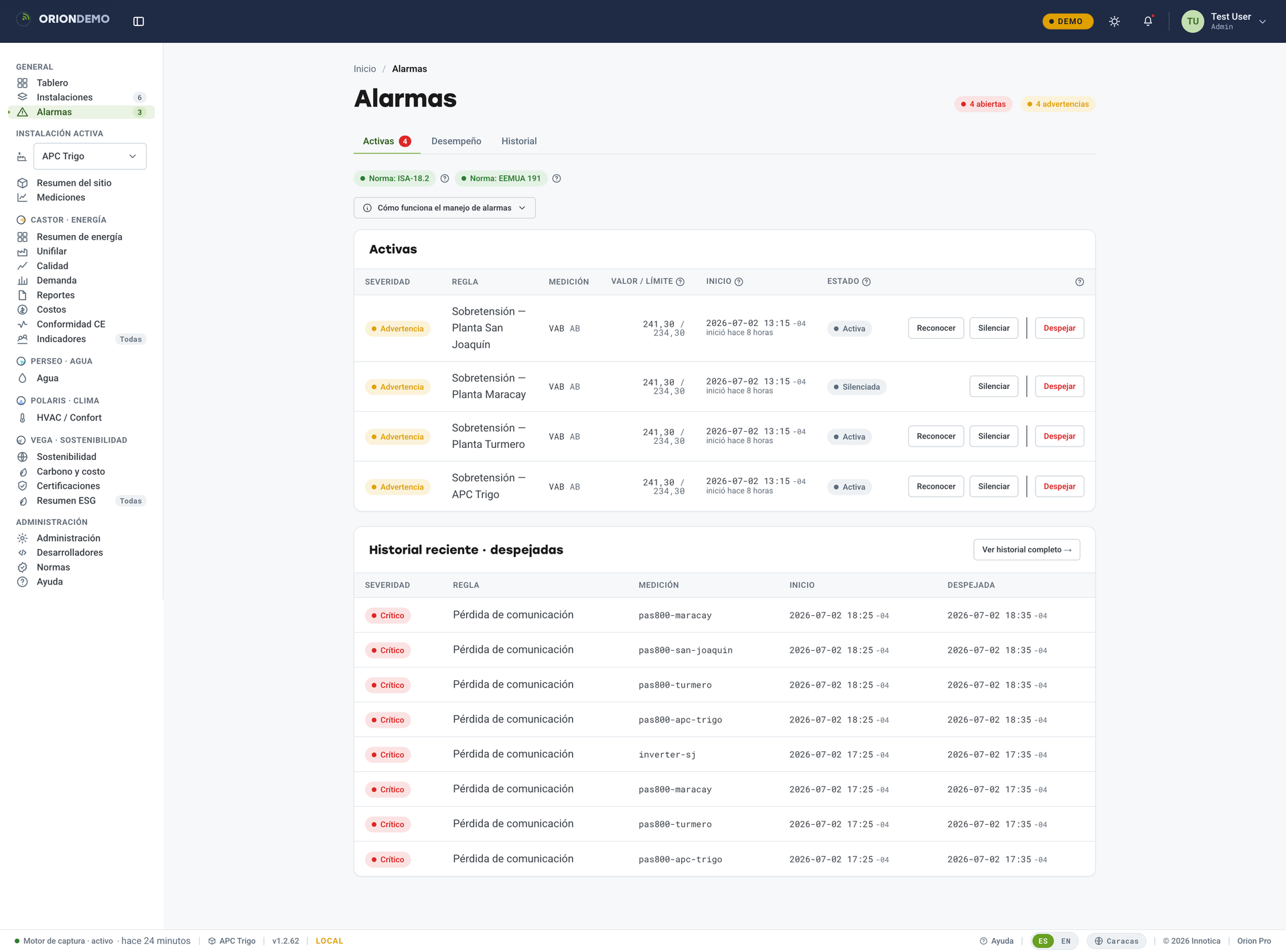Despejar the Planta Turmero alarm
Screen dimensions: 1286x952
pyautogui.click(x=1059, y=437)
